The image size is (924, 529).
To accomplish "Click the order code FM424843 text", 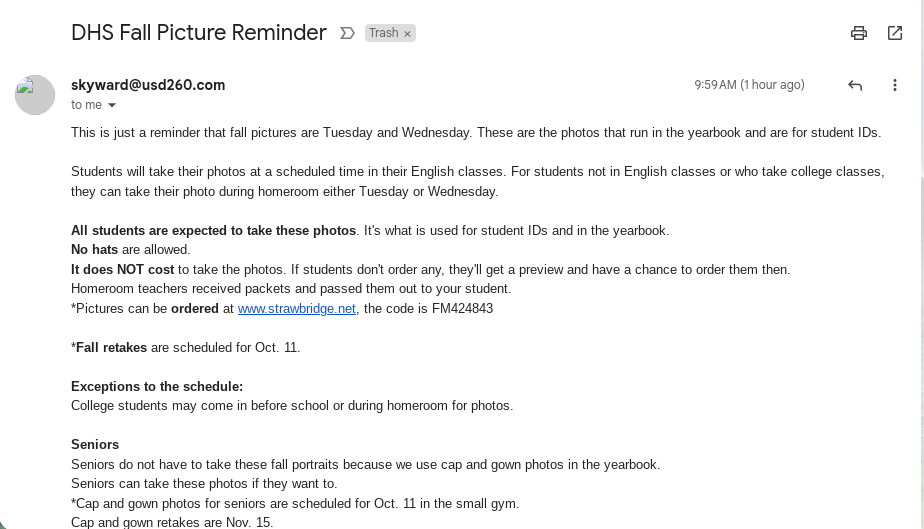I will 462,309.
